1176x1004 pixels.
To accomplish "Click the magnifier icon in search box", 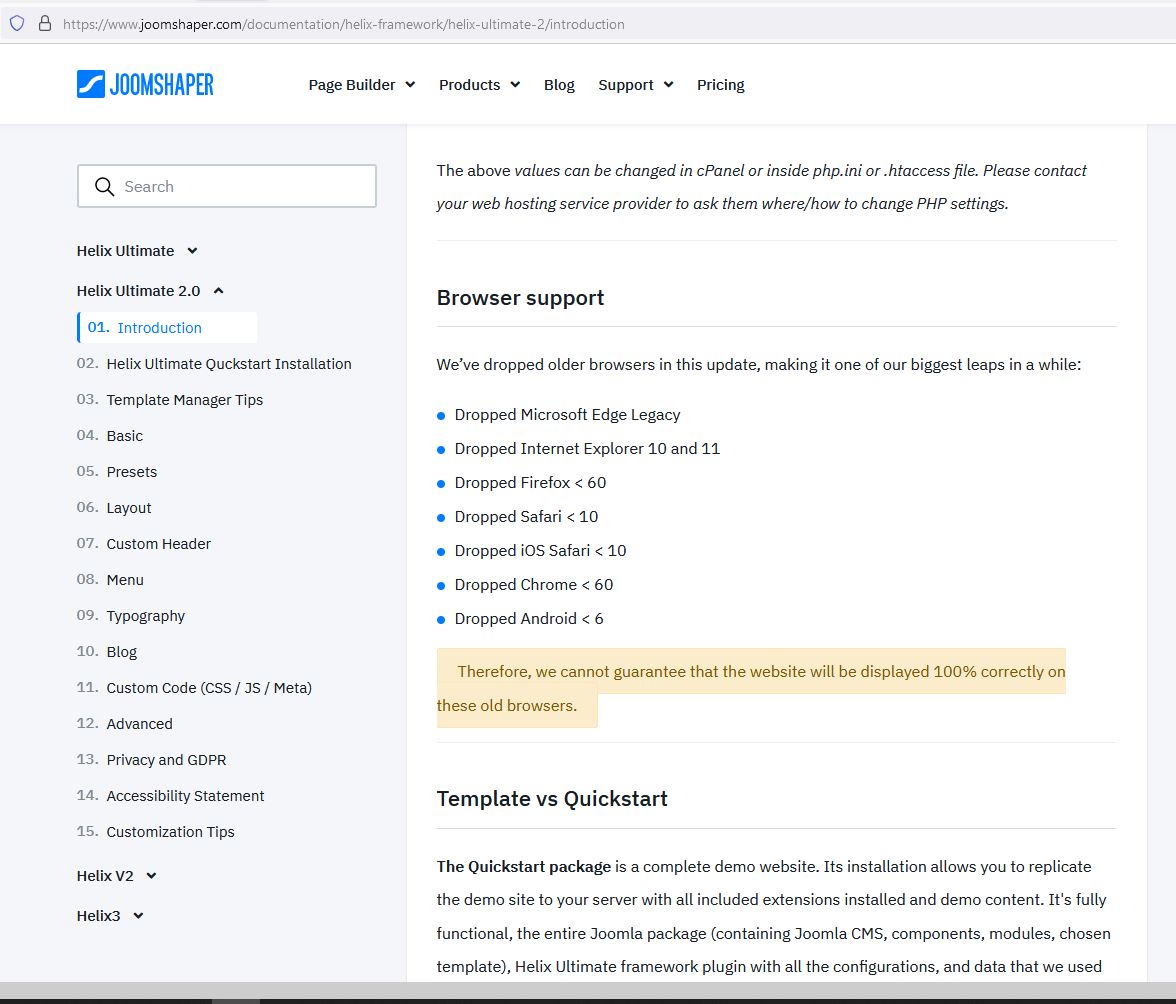I will pos(104,187).
